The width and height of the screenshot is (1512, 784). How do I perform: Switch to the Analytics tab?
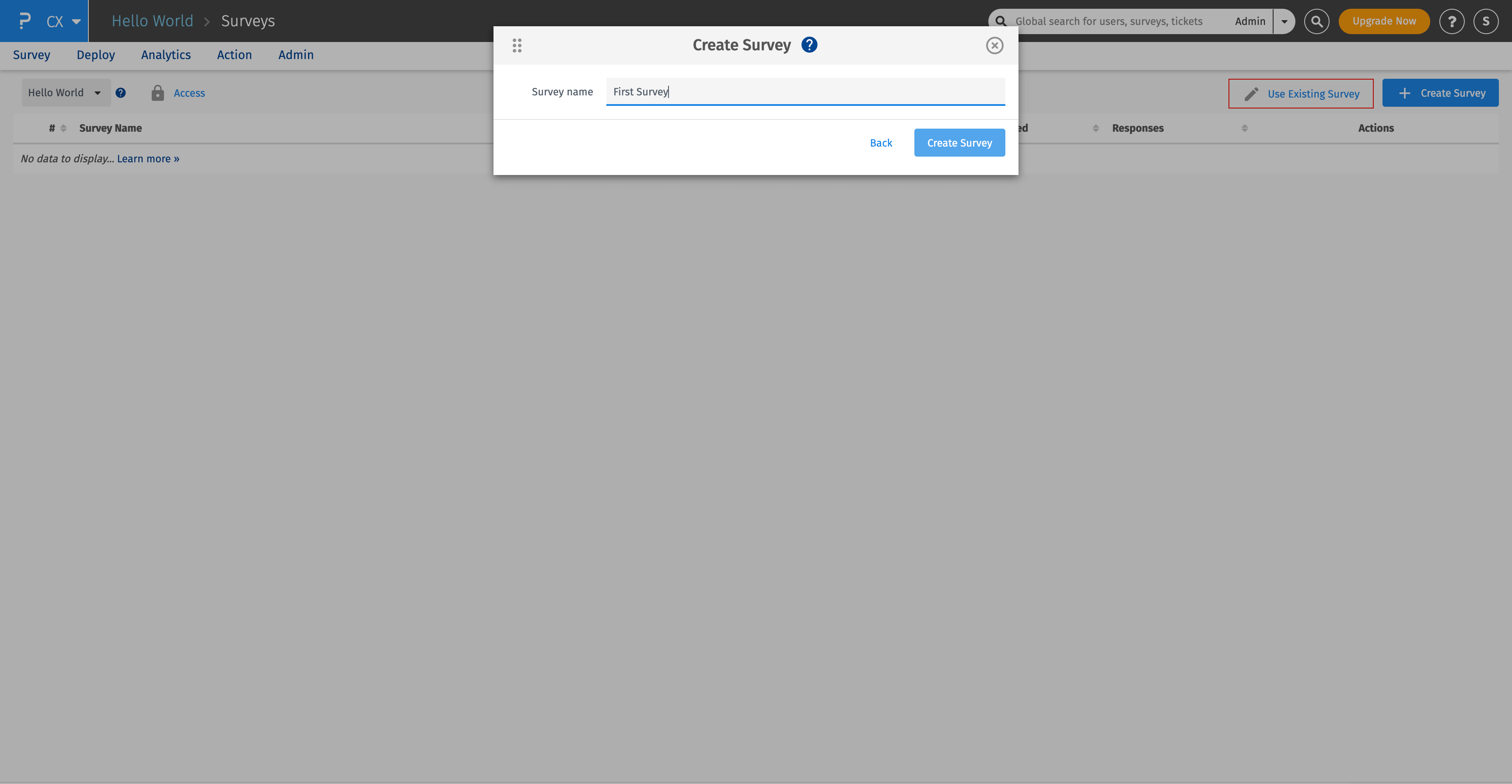tap(165, 55)
